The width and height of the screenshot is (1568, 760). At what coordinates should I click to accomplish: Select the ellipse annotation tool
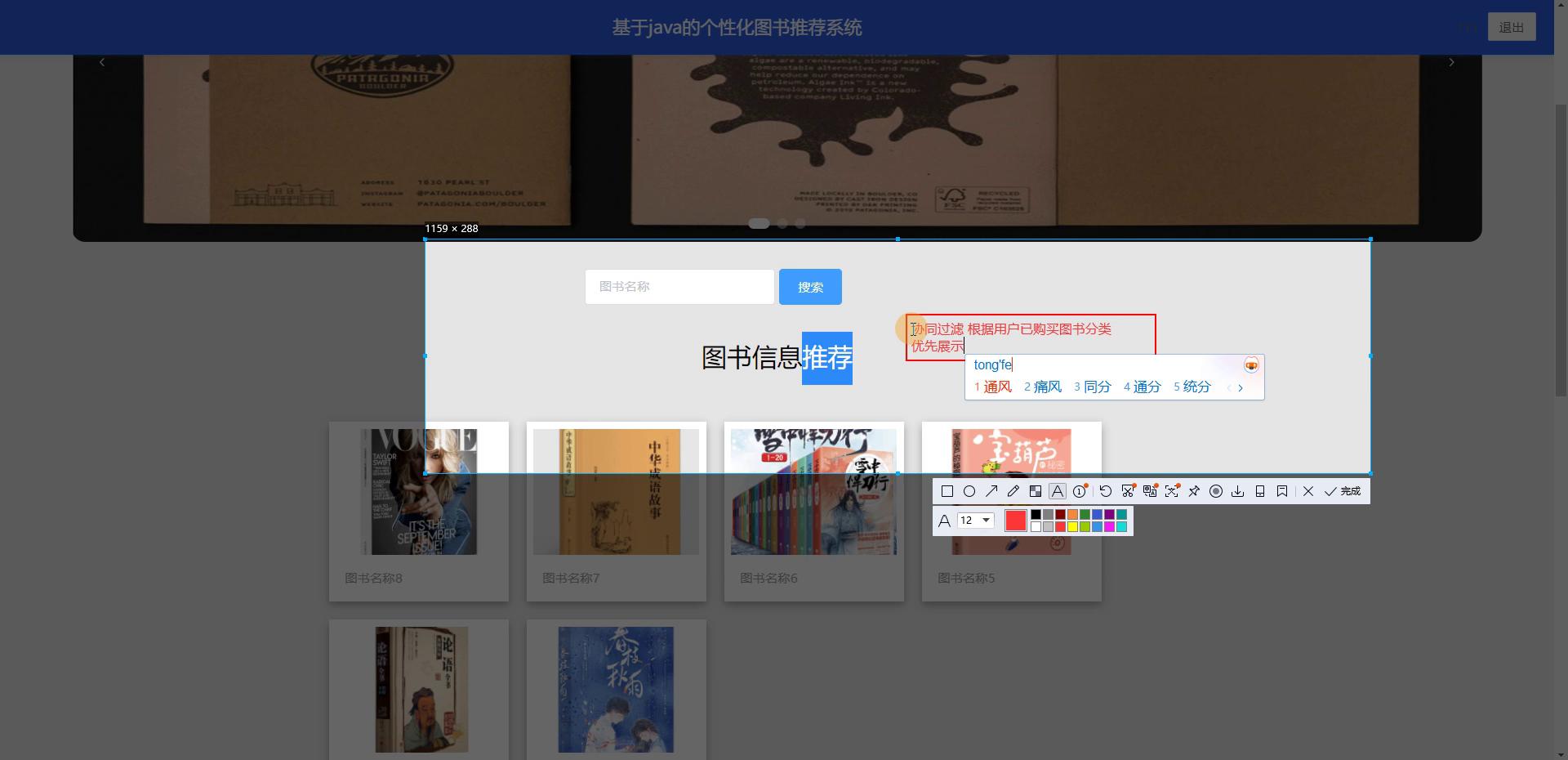click(x=969, y=491)
